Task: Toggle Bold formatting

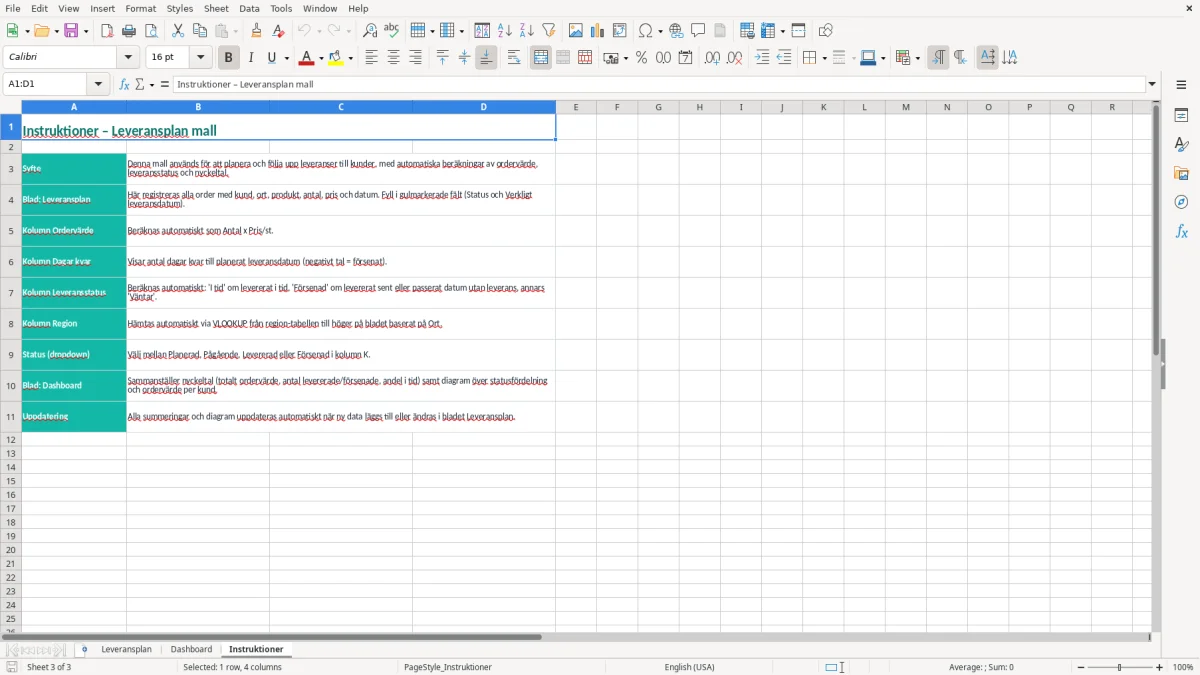Action: [228, 58]
